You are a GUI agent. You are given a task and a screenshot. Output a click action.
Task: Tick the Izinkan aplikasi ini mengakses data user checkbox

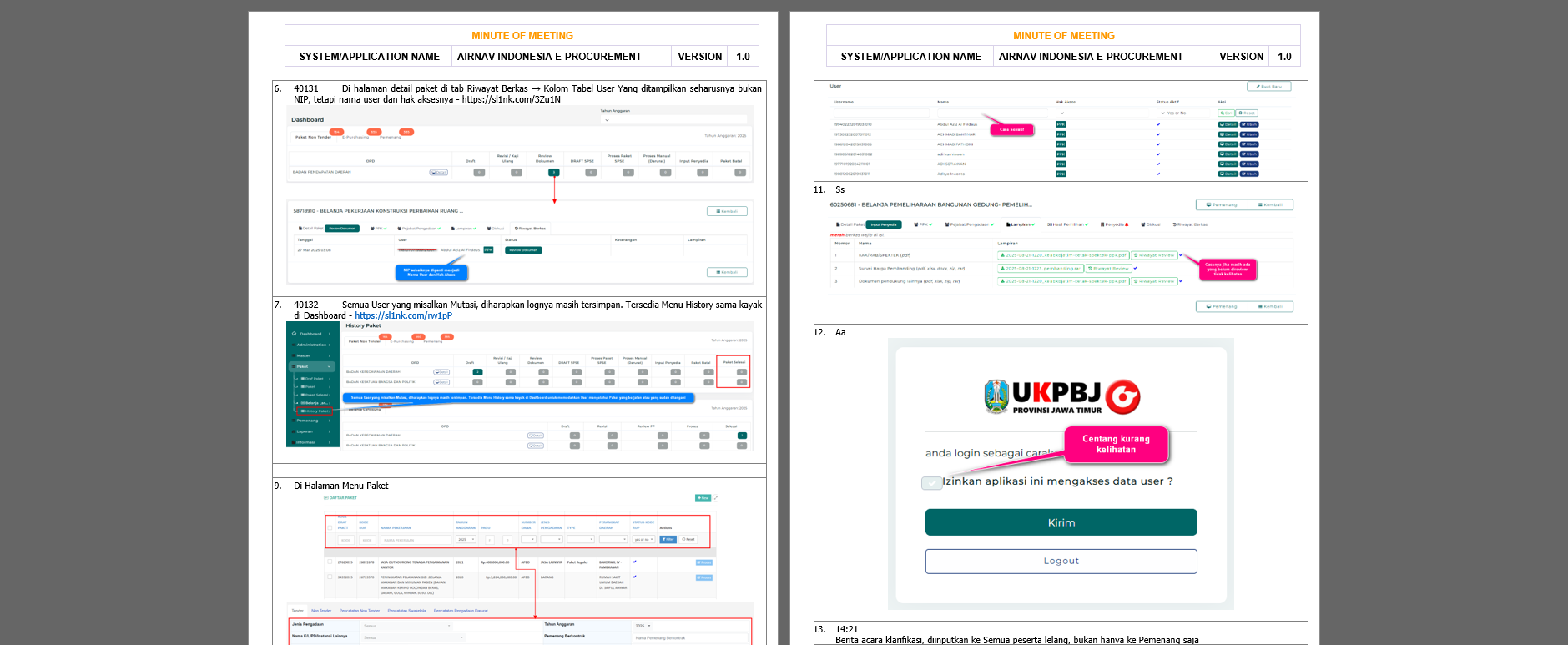[x=931, y=482]
